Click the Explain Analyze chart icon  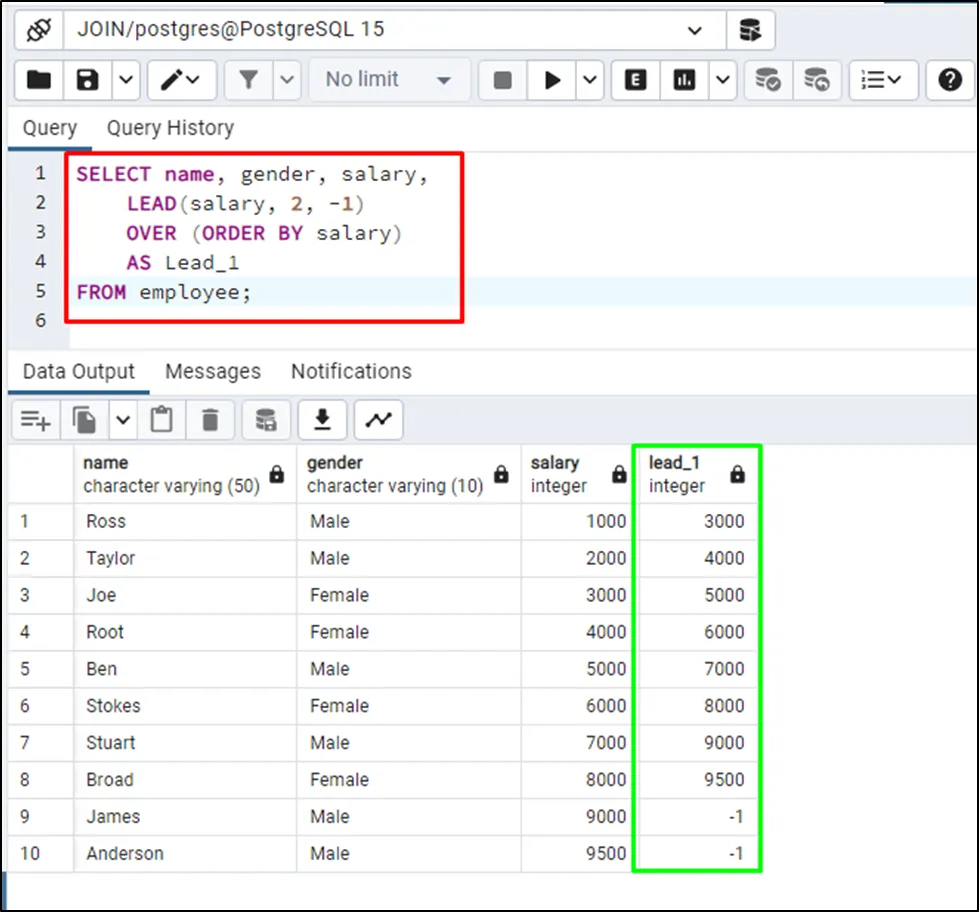(685, 80)
